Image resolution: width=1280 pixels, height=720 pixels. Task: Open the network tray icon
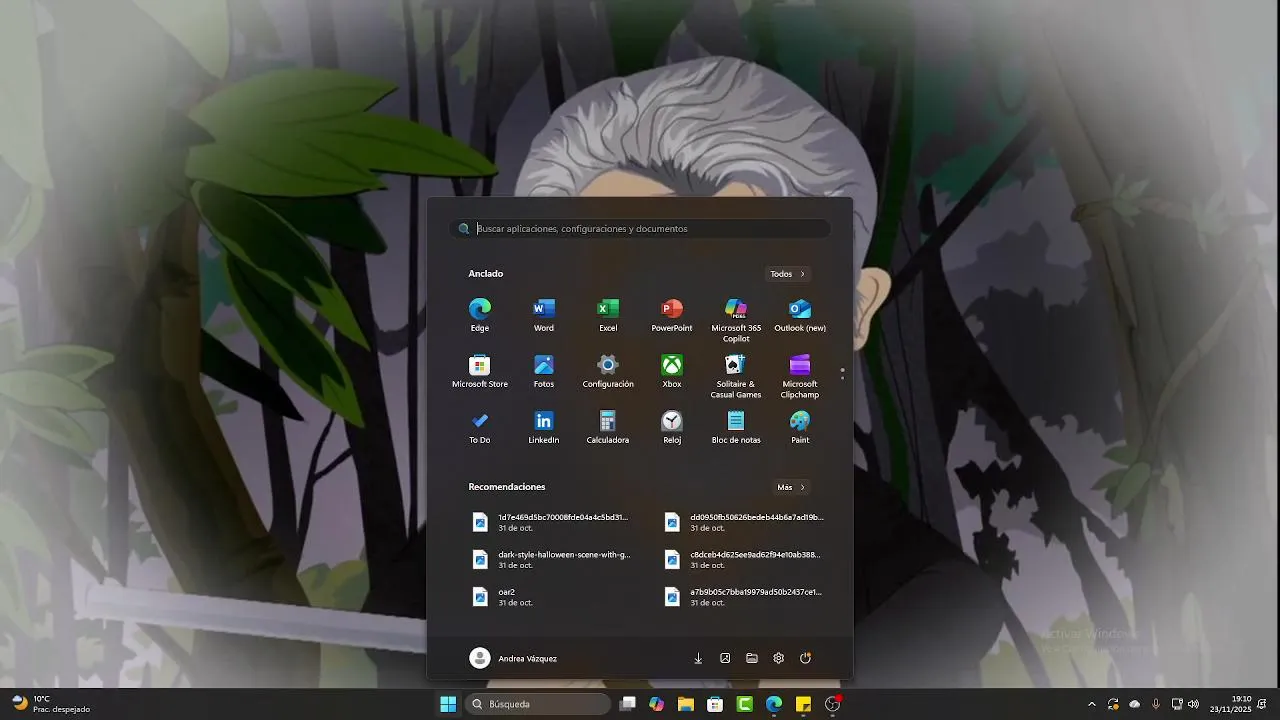1177,704
